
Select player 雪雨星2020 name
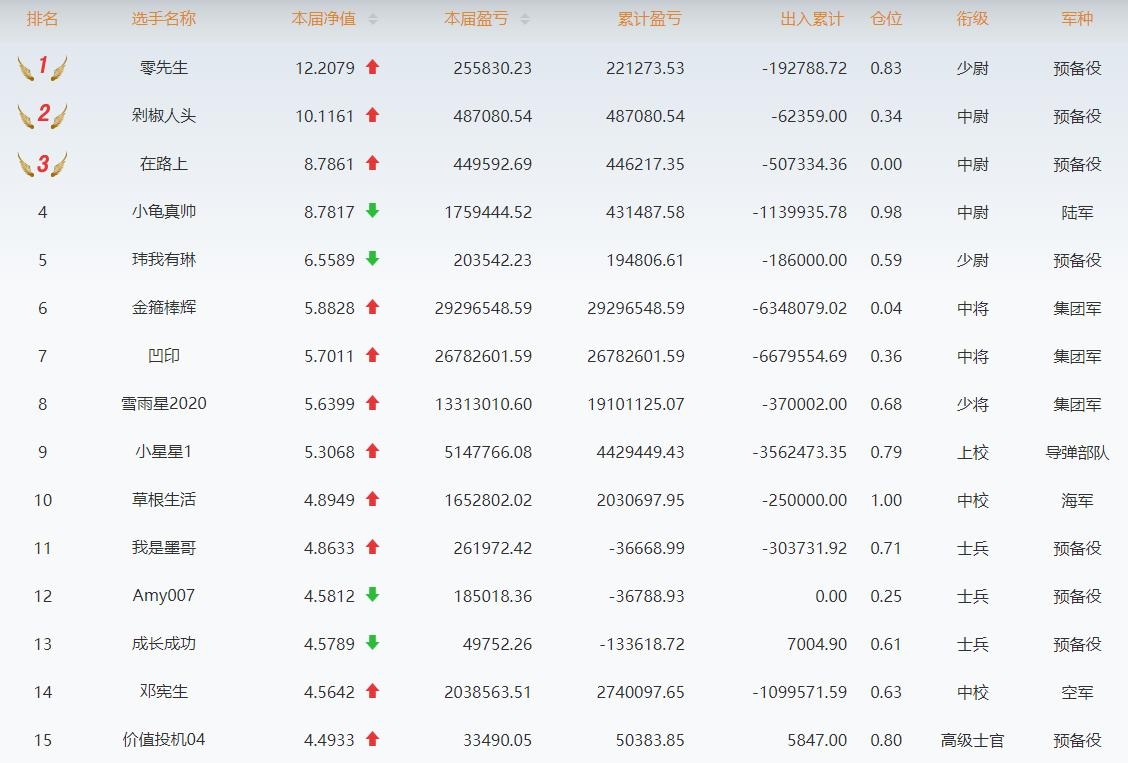[164, 404]
